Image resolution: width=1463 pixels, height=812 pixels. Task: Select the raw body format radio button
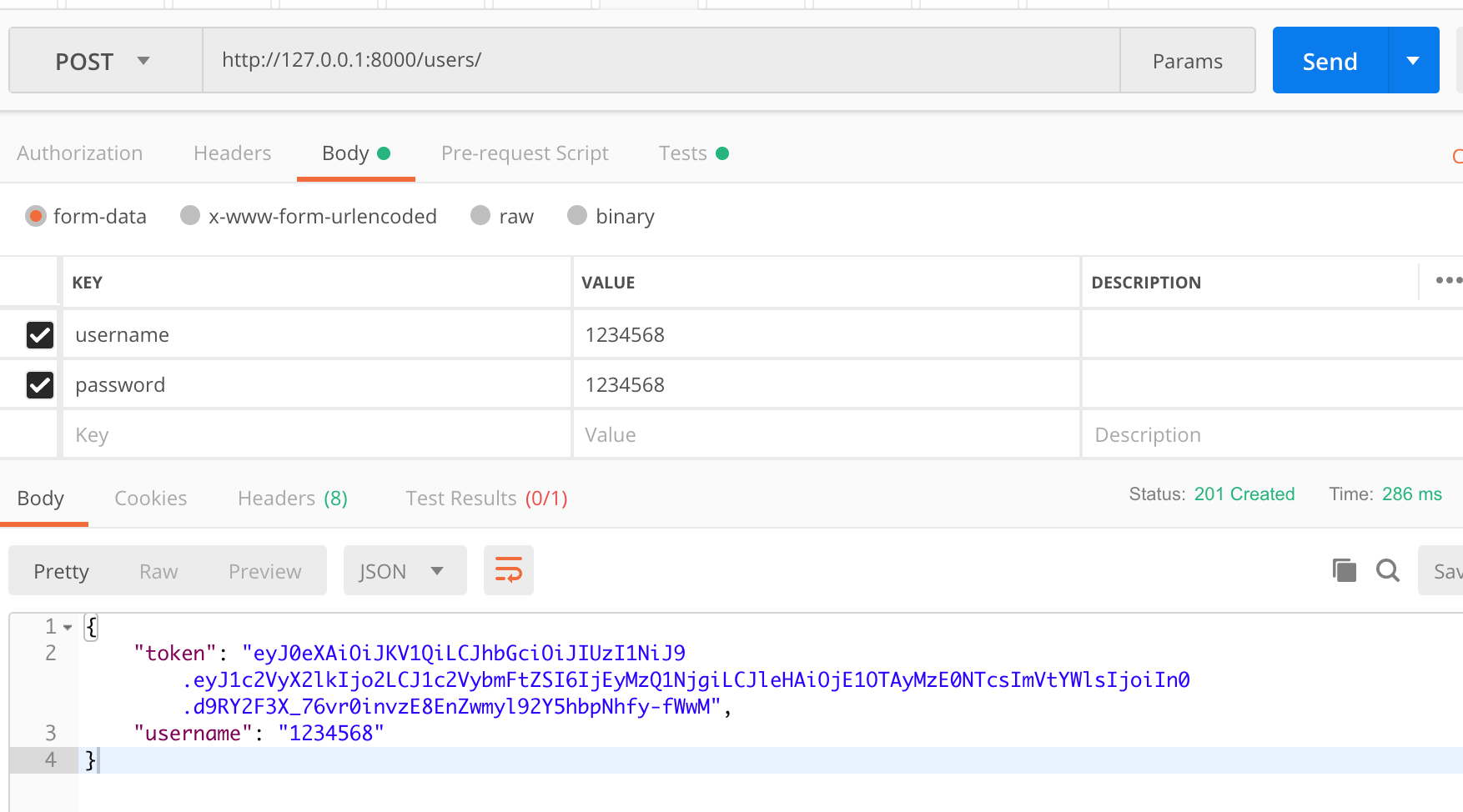480,216
